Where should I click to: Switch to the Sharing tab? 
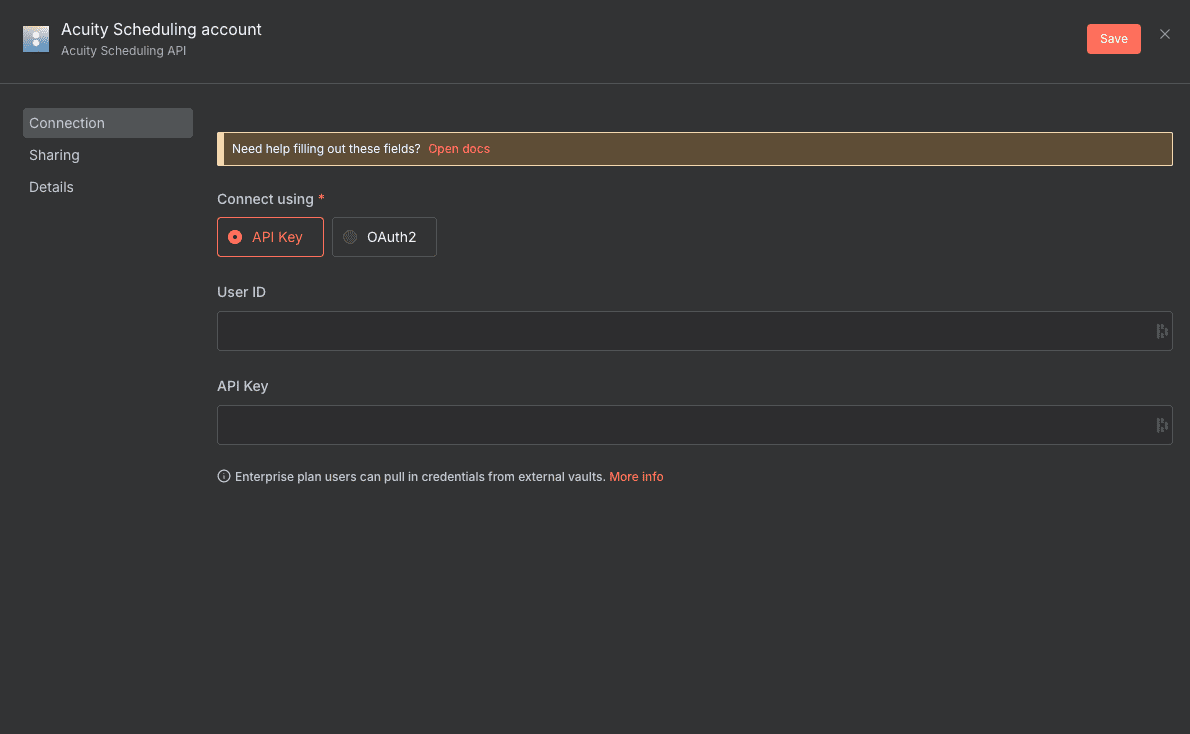54,155
